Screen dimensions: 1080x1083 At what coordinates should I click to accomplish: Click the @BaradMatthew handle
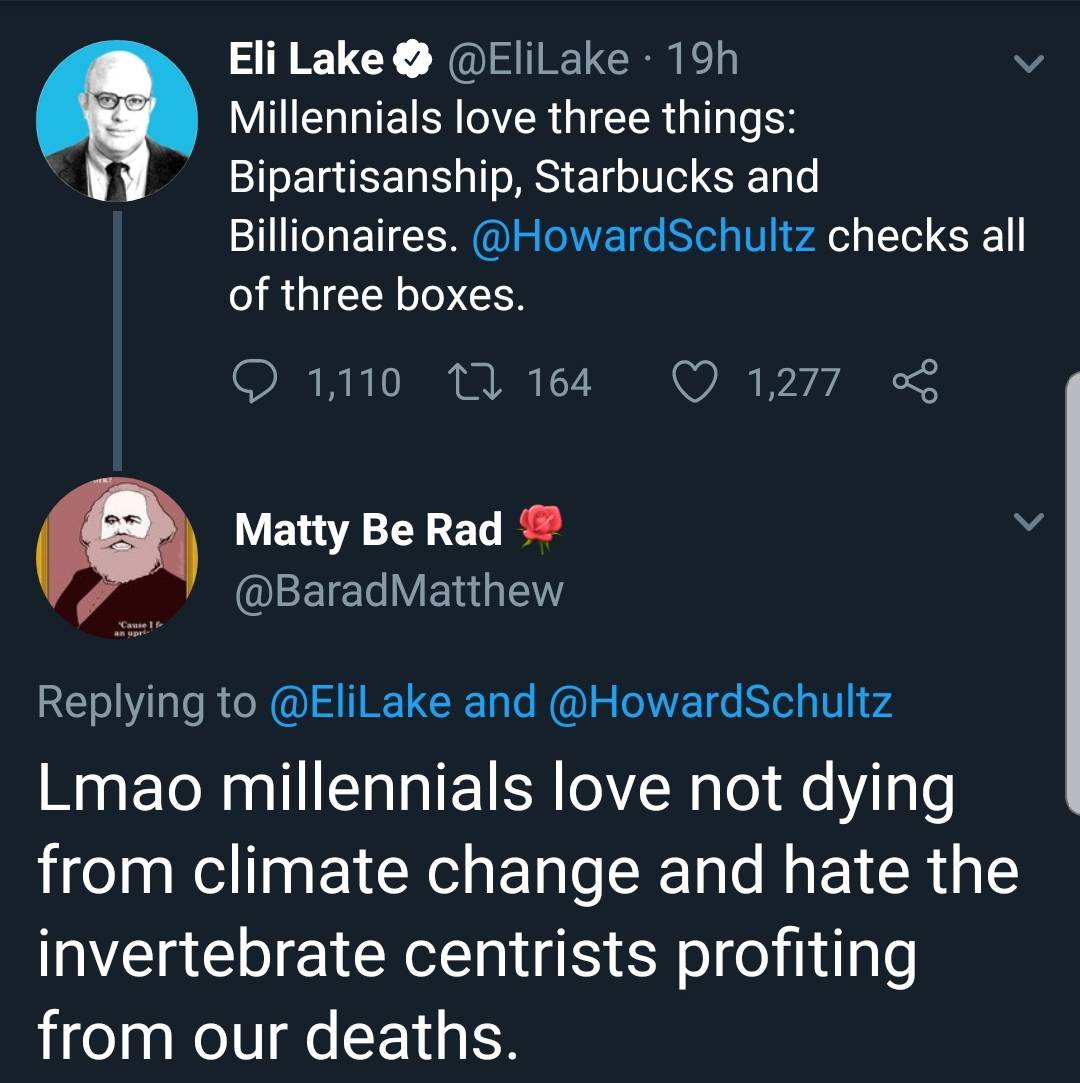click(x=399, y=591)
